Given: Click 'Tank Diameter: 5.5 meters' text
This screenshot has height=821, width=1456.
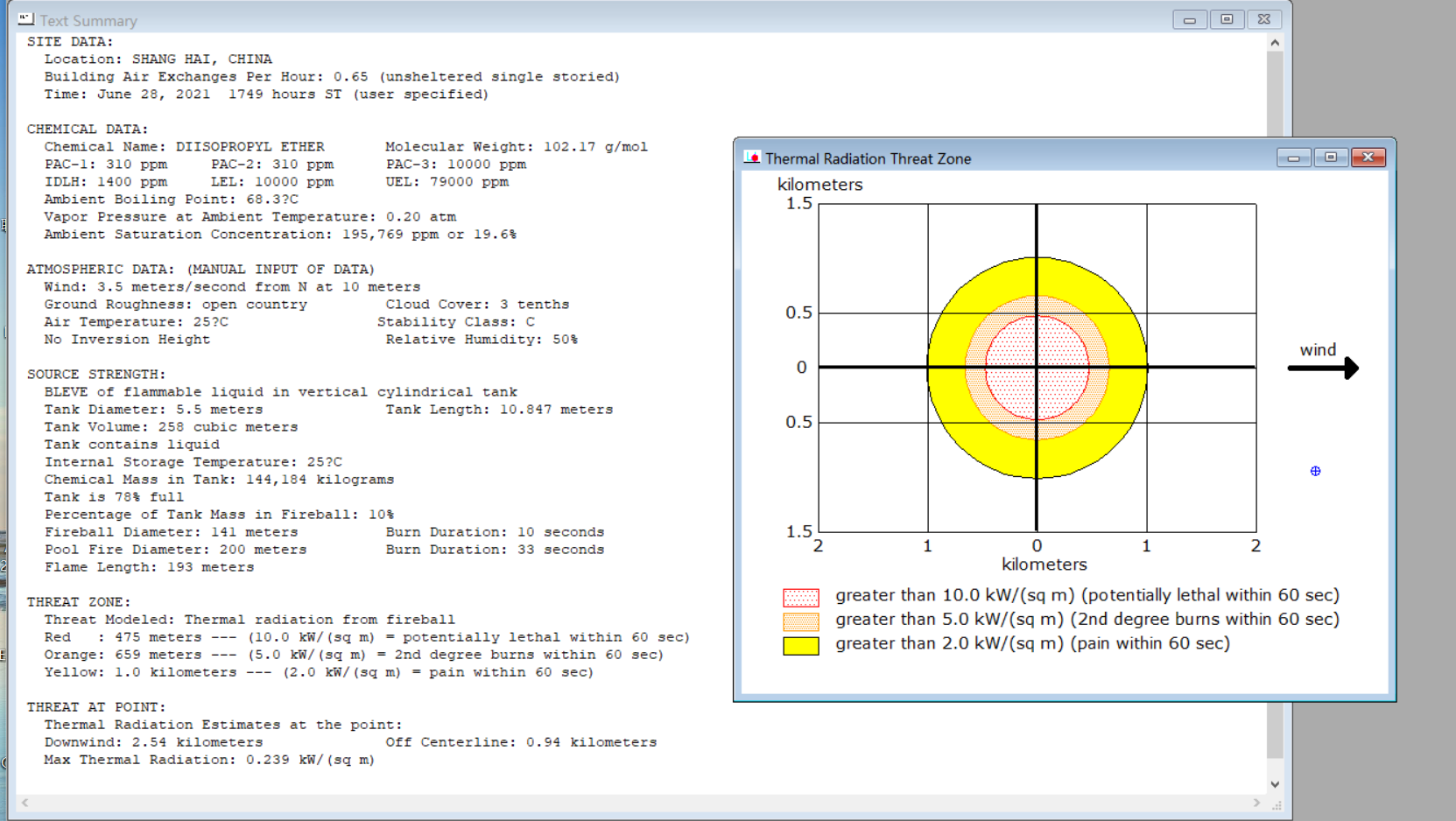Looking at the screenshot, I should 154,410.
